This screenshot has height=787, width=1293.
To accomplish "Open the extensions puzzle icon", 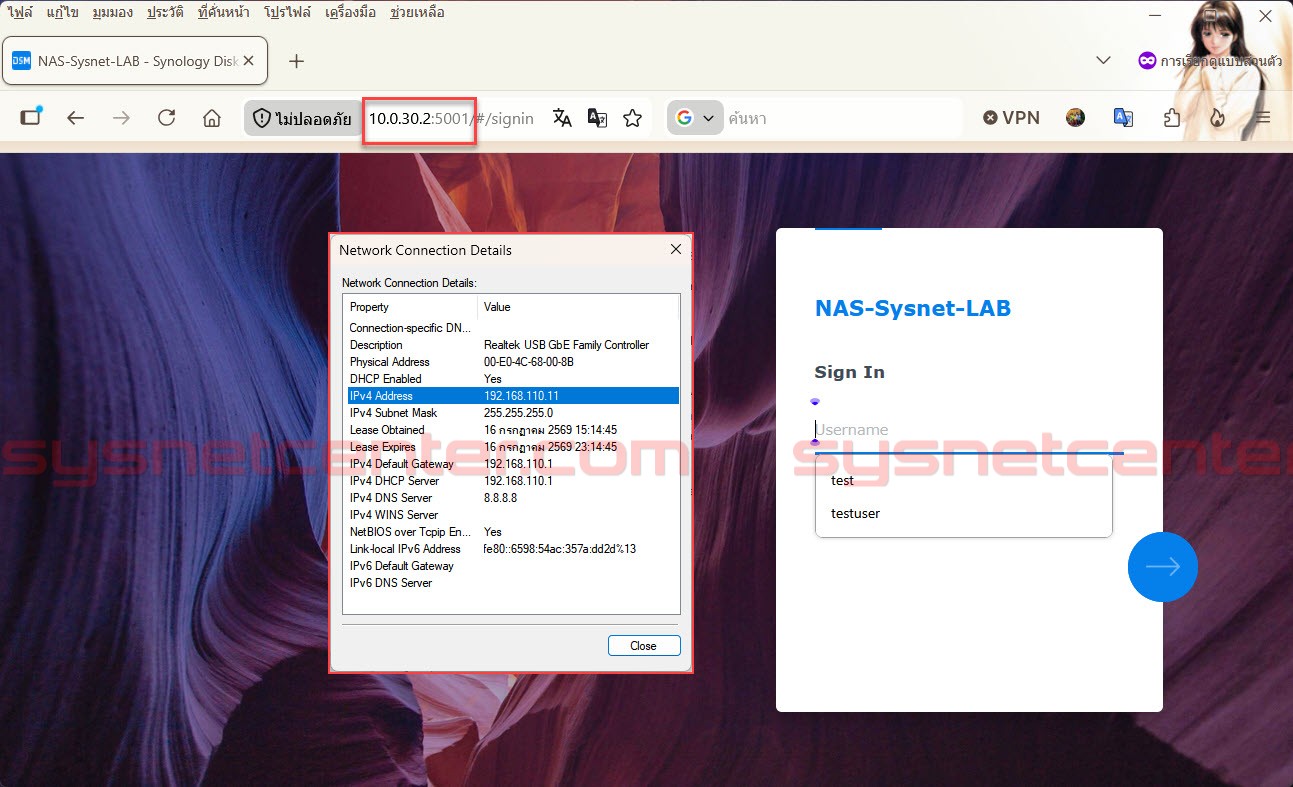I will coord(1172,118).
